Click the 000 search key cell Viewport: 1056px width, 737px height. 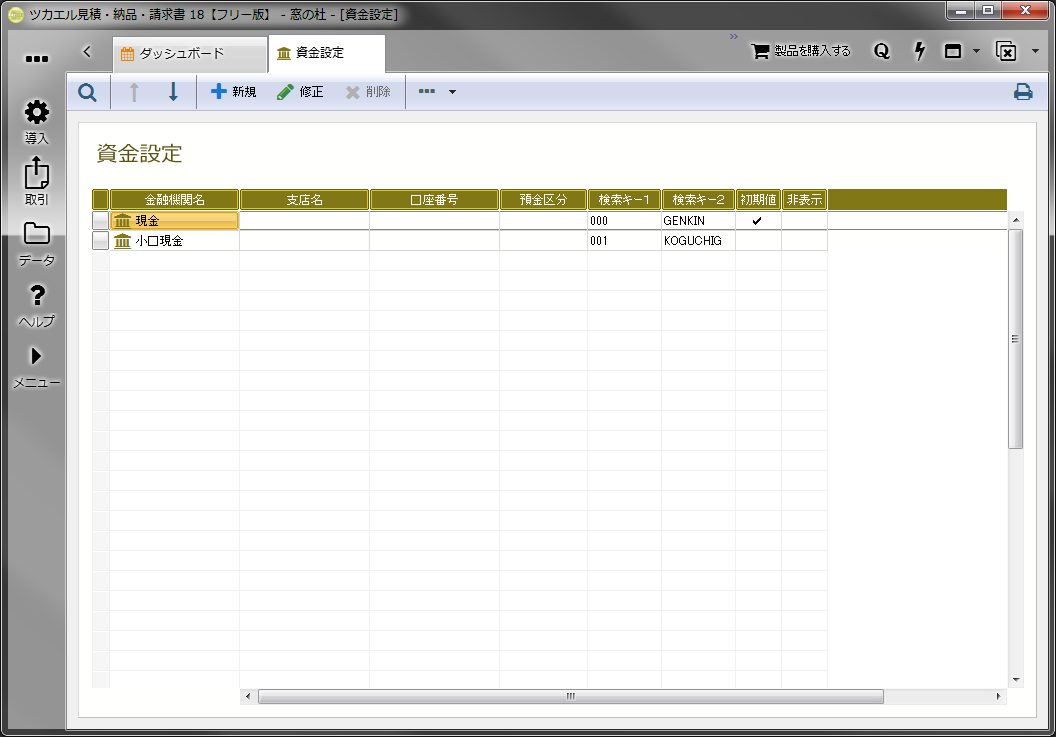coord(624,220)
